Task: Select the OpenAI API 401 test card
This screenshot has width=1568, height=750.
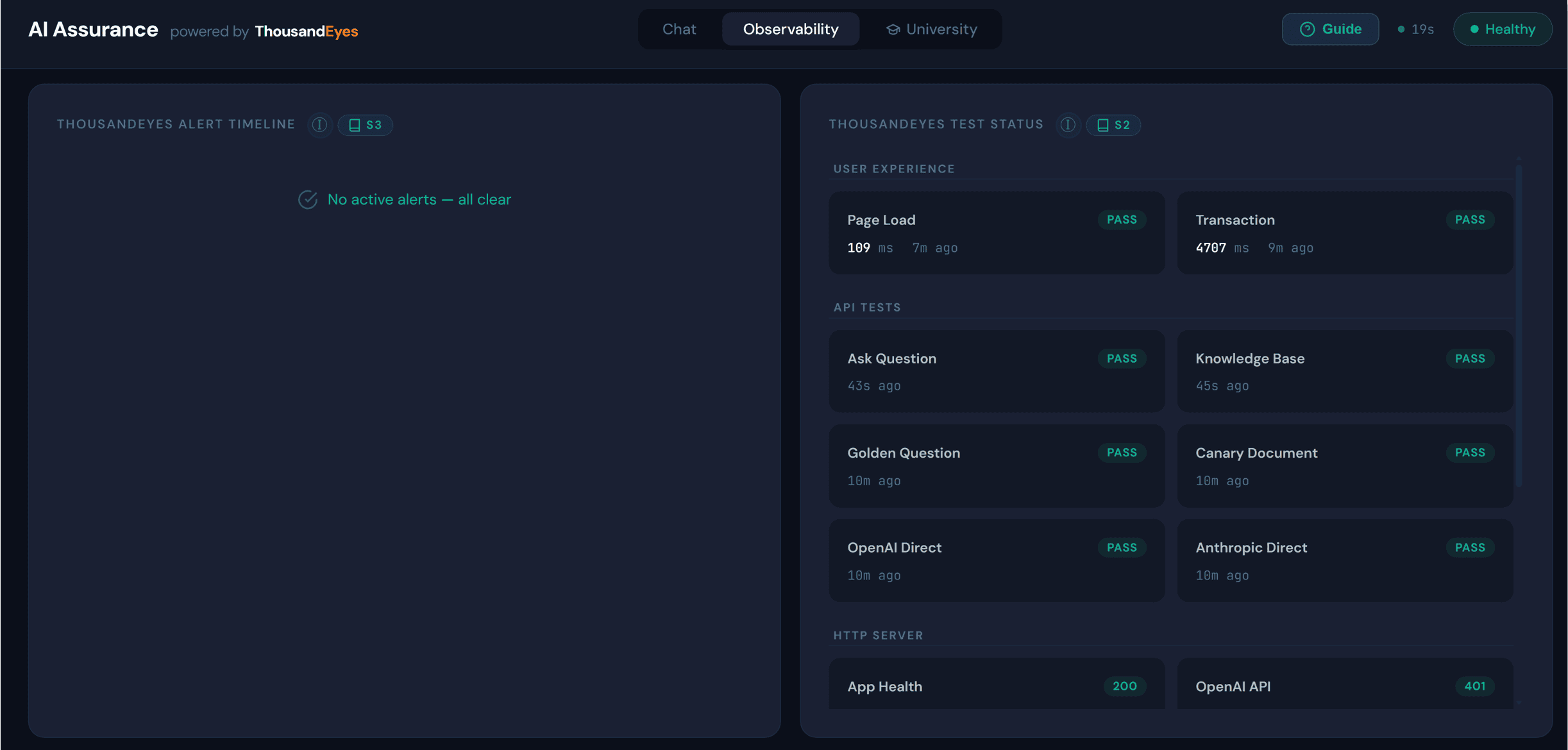Action: tap(1345, 686)
